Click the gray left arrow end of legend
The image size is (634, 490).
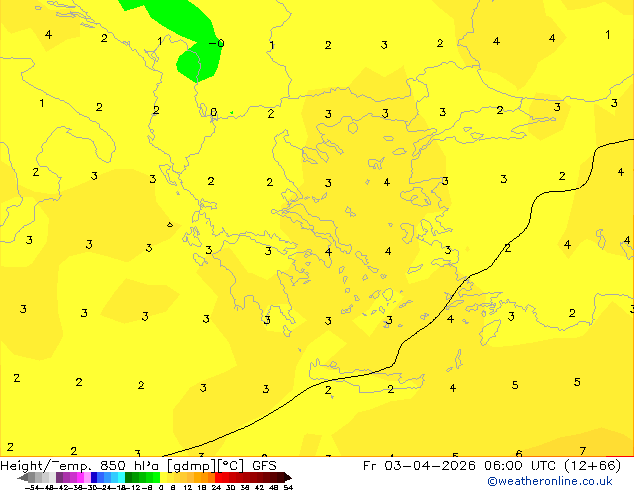point(23,478)
